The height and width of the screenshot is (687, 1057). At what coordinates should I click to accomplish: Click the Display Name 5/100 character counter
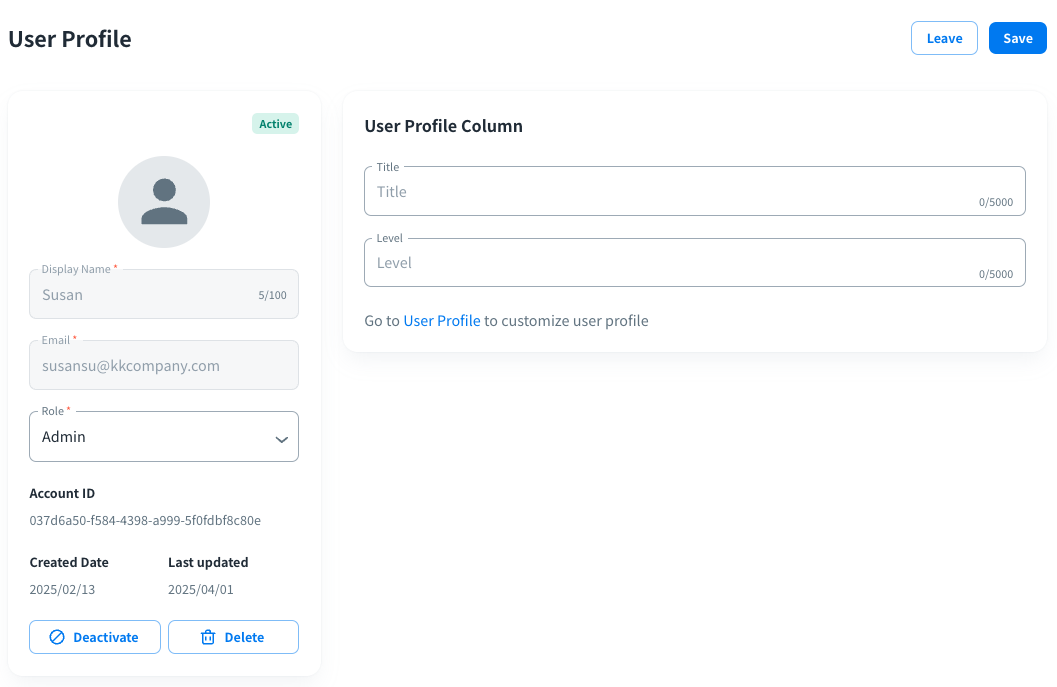point(272,296)
